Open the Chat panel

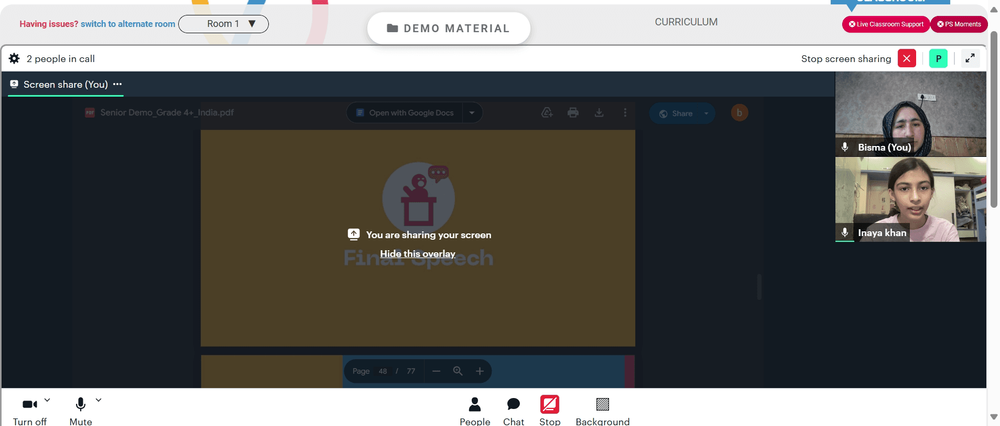(x=513, y=411)
